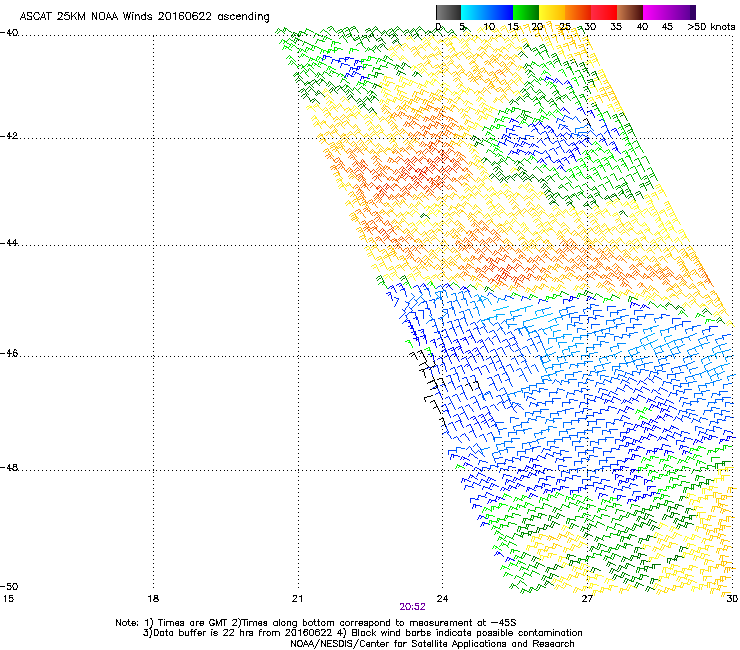Screen dimensions: 740x650
Task: Click the '35' label under the color scale
Action: click(616, 27)
